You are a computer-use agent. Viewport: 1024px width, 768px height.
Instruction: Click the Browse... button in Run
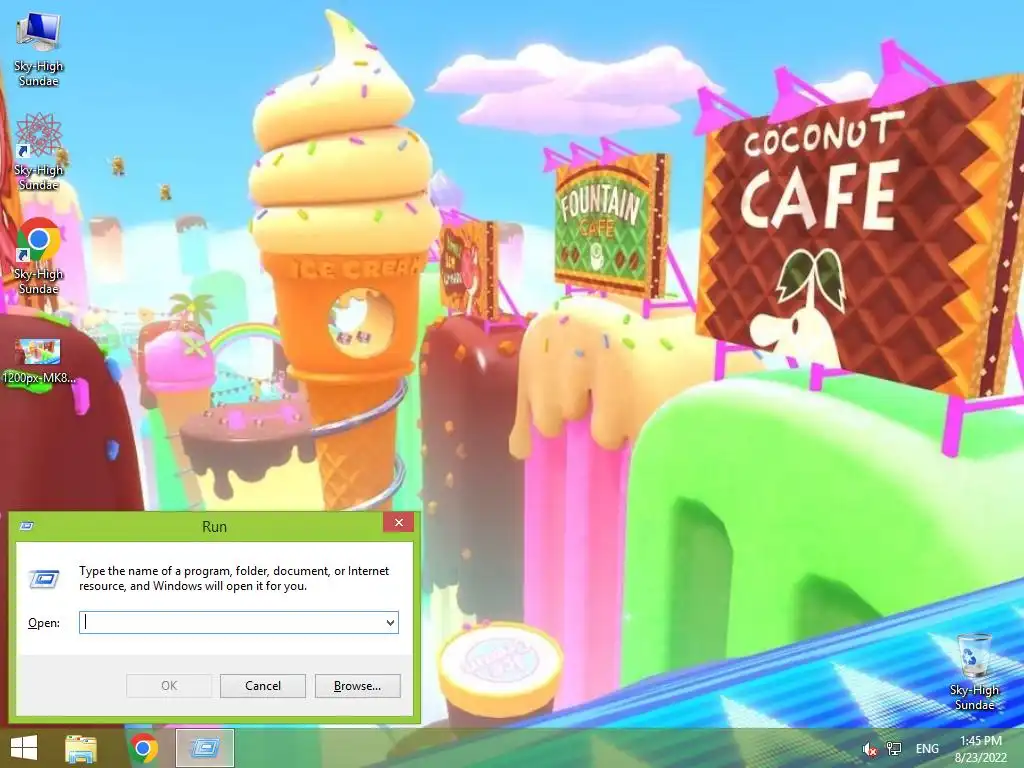[x=357, y=686]
